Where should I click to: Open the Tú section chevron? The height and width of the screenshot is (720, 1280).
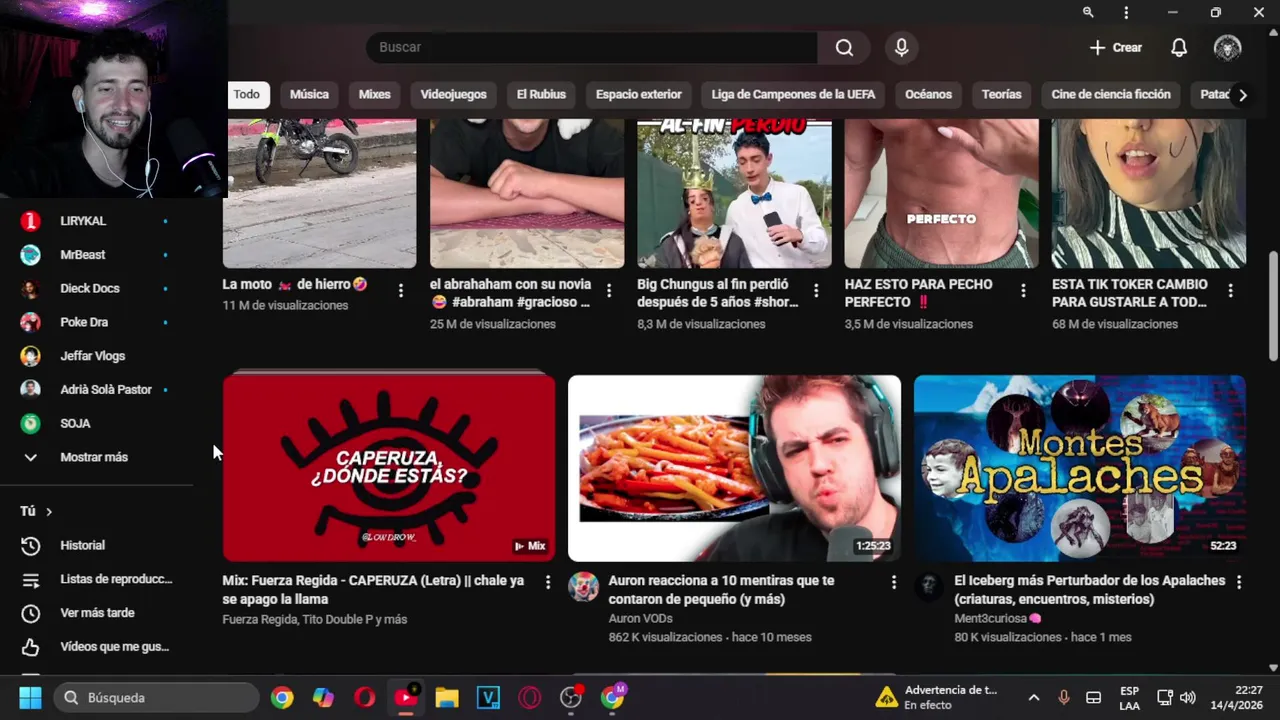(48, 511)
